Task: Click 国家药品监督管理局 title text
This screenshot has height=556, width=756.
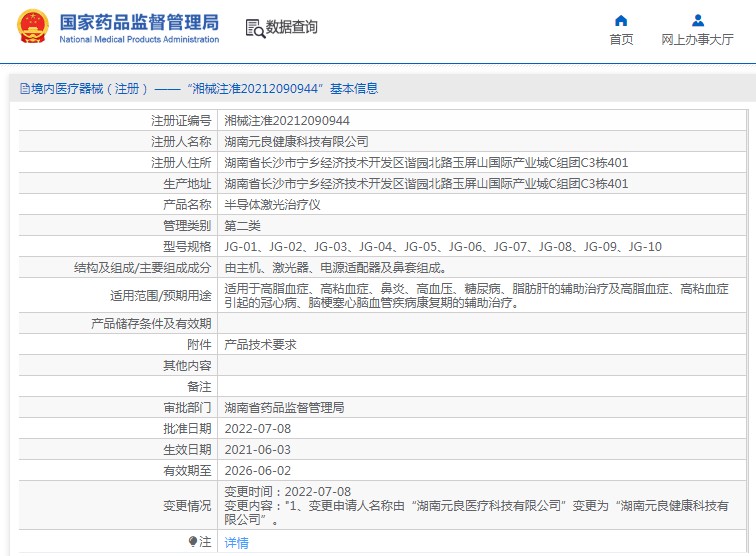Action: pyautogui.click(x=139, y=23)
